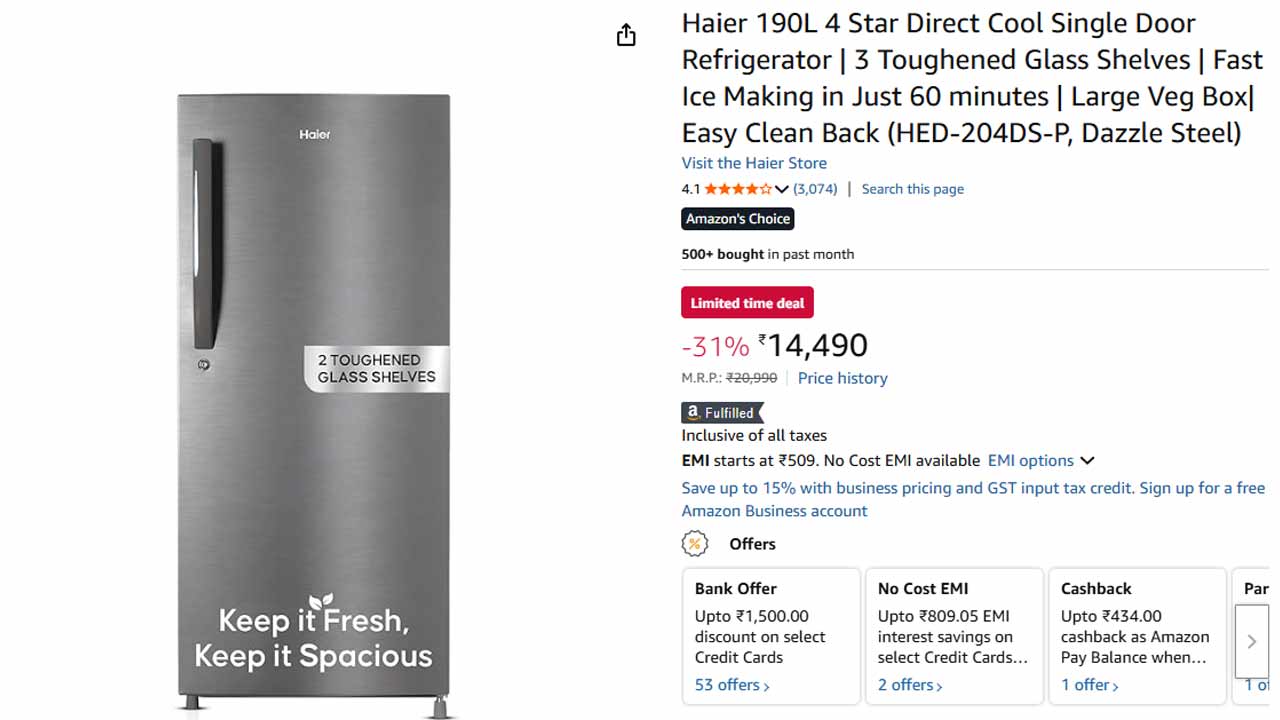Select the red discount percentage label

point(714,345)
